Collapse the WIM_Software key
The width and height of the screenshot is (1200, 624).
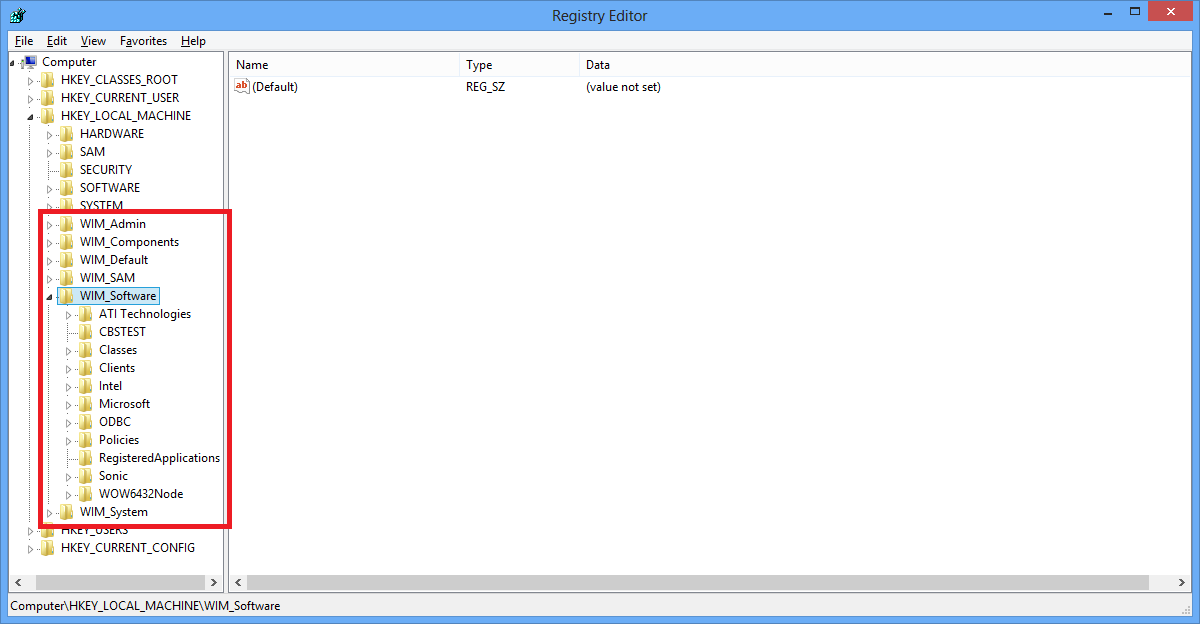(50, 297)
